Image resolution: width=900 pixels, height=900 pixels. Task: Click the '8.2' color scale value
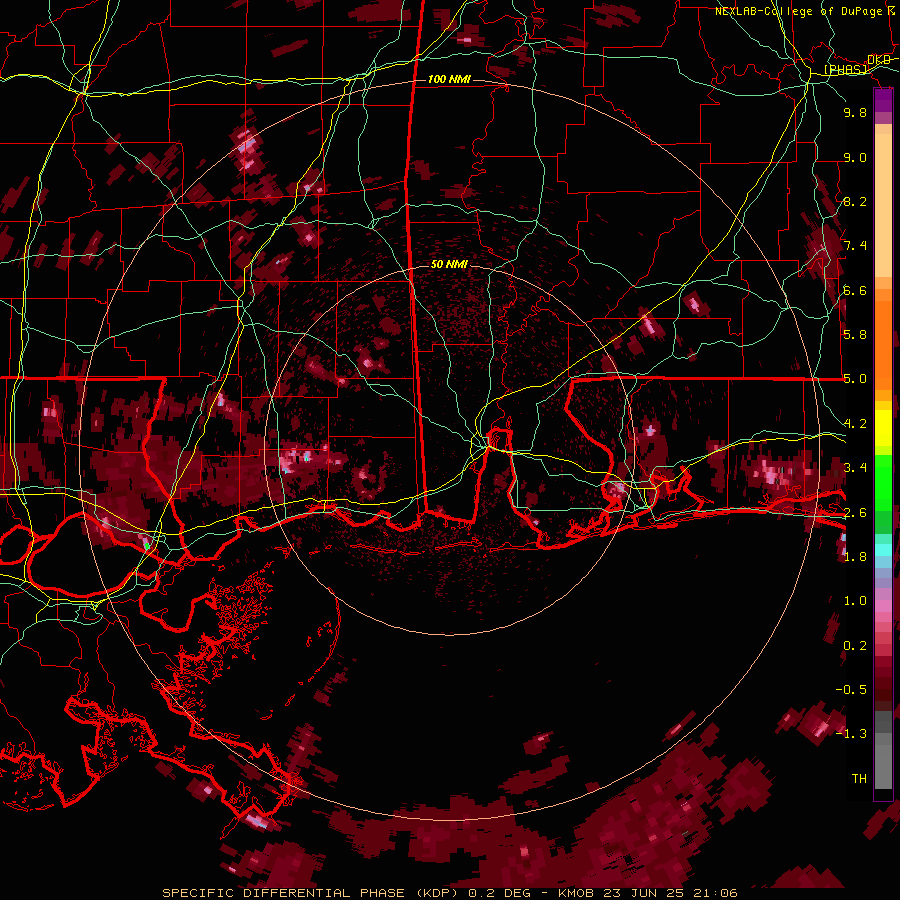tap(855, 202)
